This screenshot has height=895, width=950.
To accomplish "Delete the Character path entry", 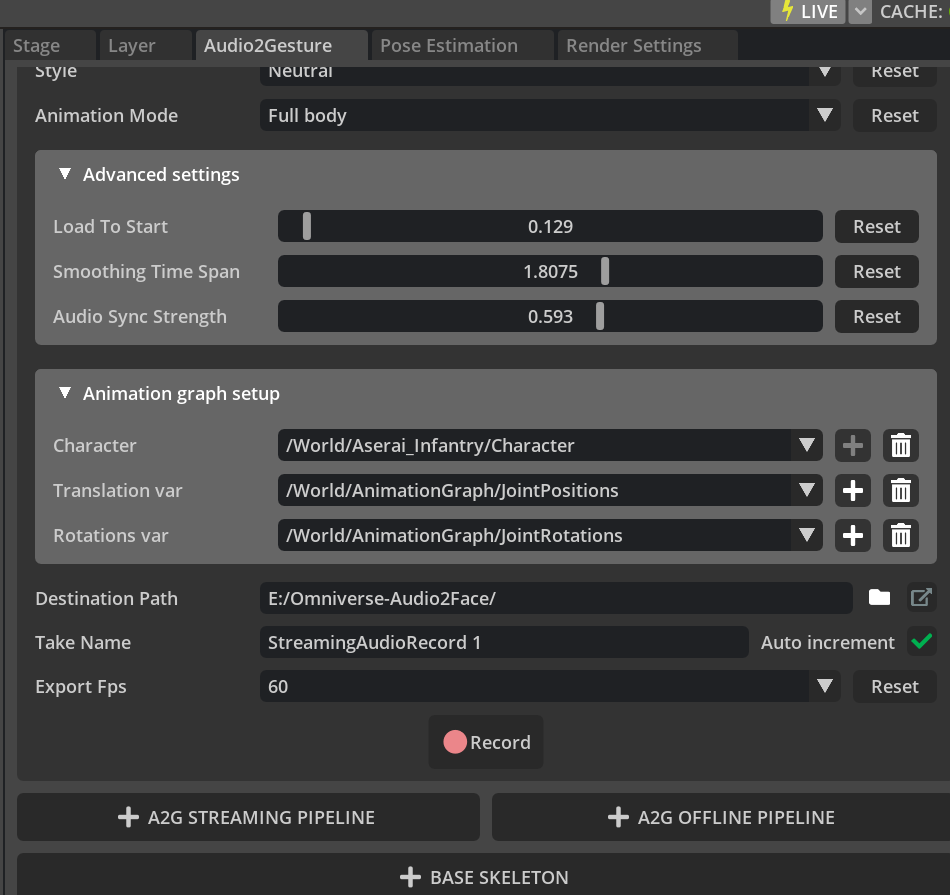I will pos(900,445).
